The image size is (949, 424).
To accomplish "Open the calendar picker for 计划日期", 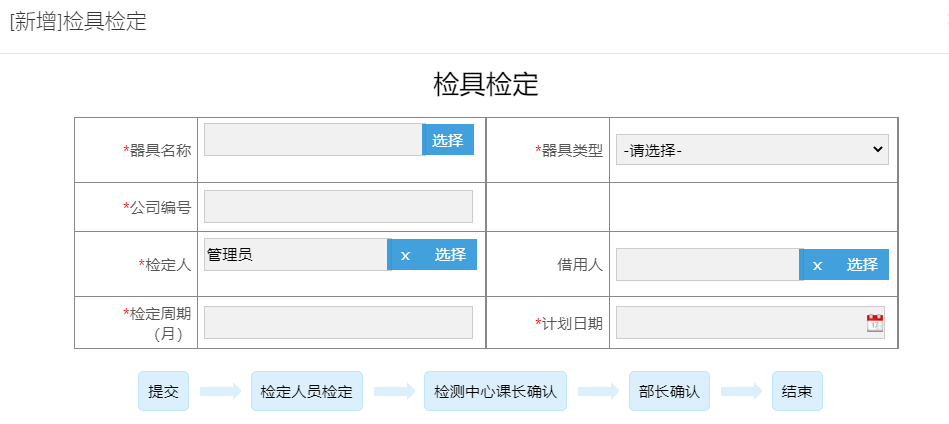I will (875, 322).
